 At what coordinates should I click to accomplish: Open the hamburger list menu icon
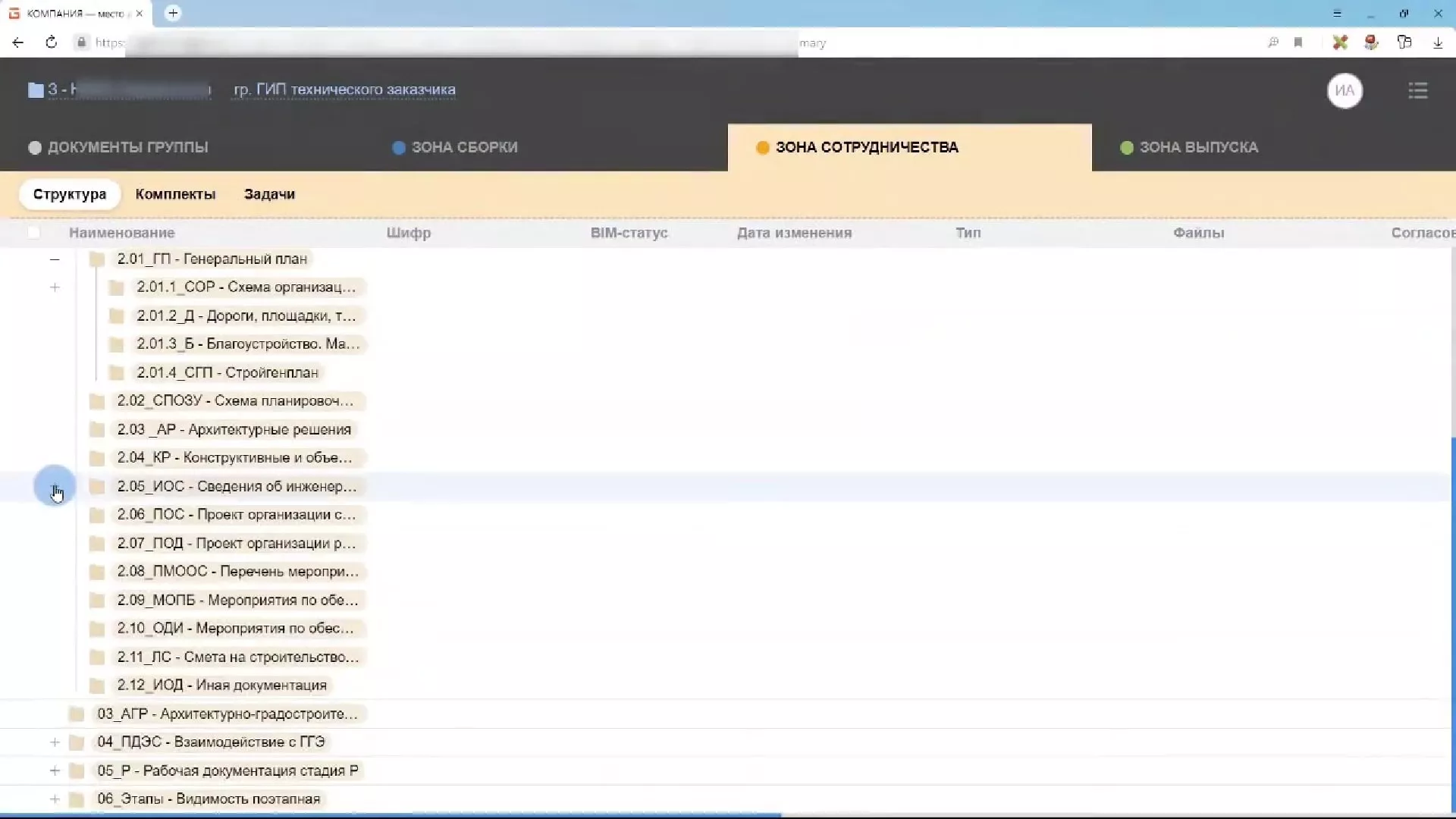tap(1417, 91)
